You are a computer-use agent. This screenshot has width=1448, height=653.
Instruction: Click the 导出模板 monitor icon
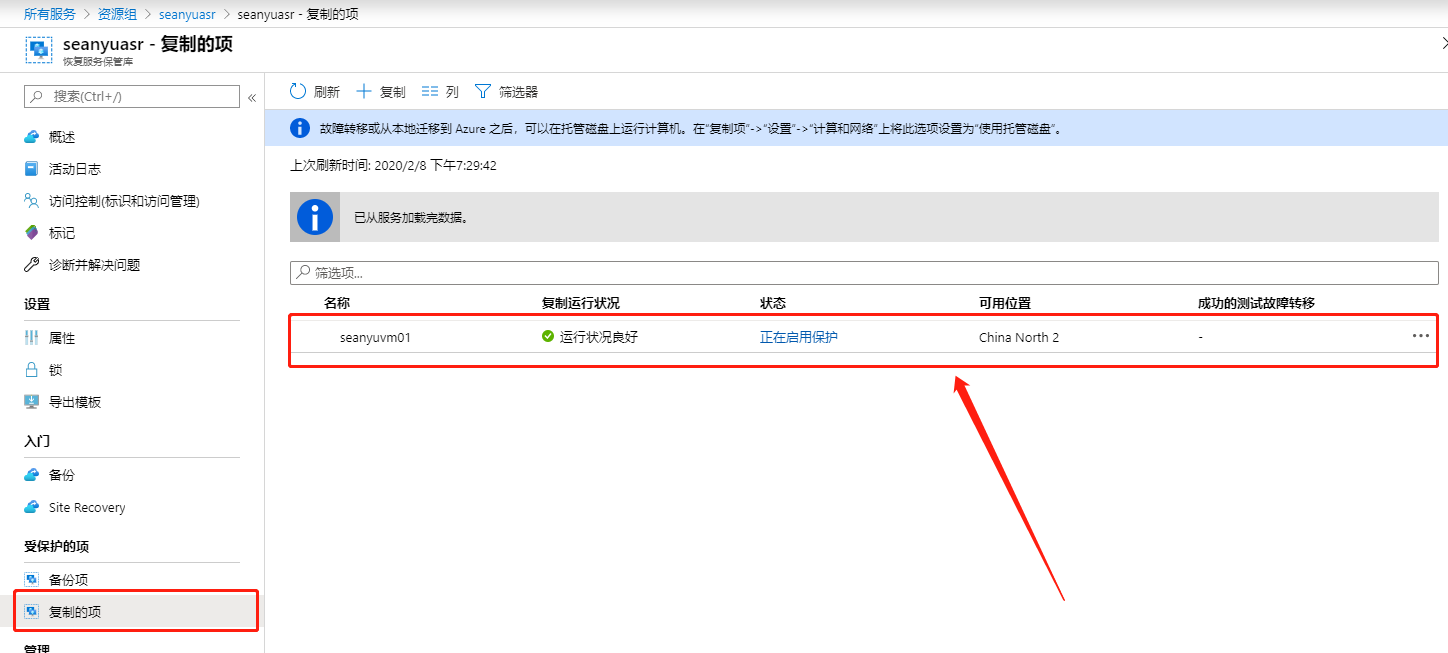31,402
